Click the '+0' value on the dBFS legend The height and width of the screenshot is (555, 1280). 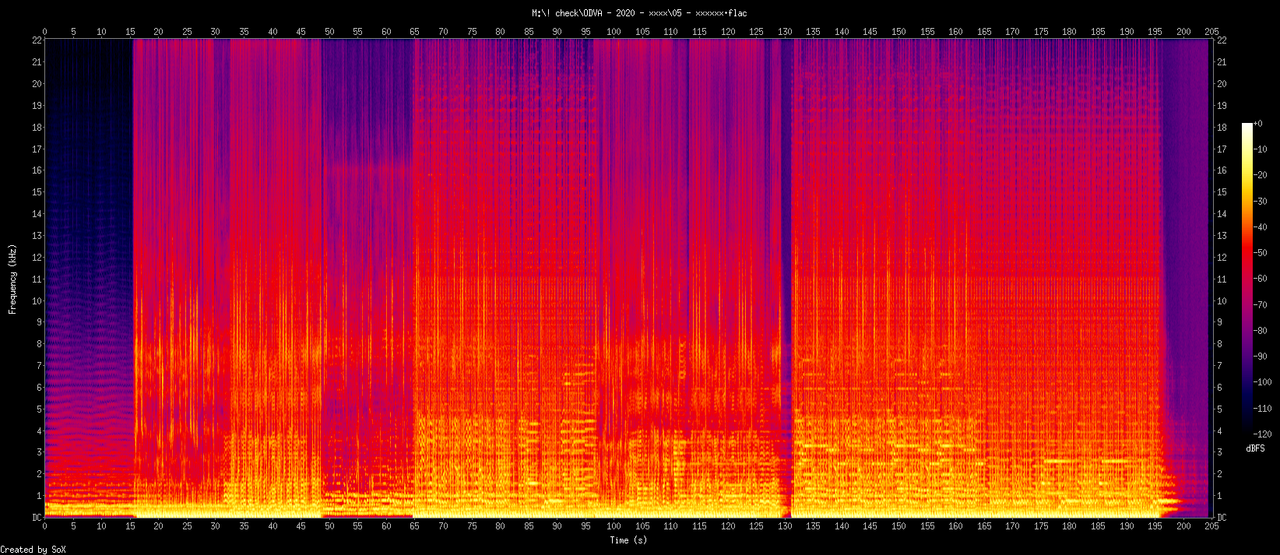coord(1261,123)
